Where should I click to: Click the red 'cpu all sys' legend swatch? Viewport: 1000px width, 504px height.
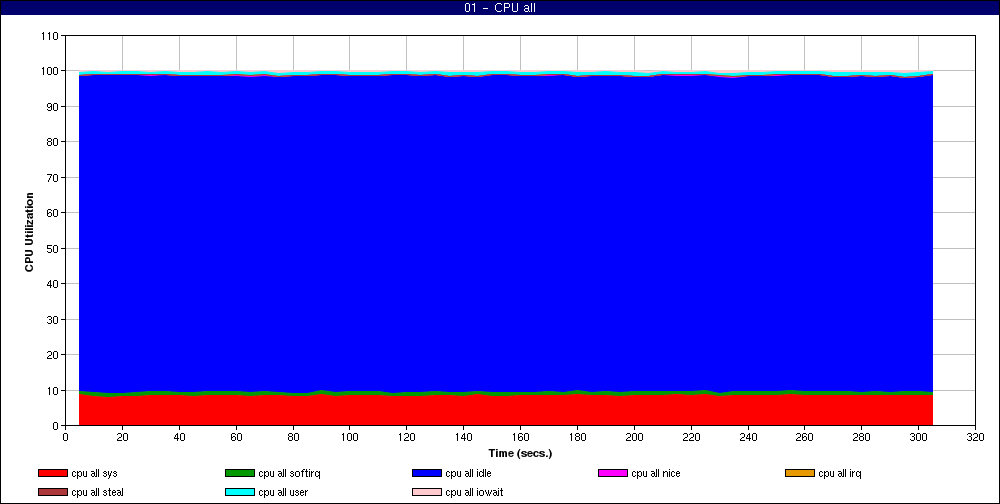coord(52,473)
